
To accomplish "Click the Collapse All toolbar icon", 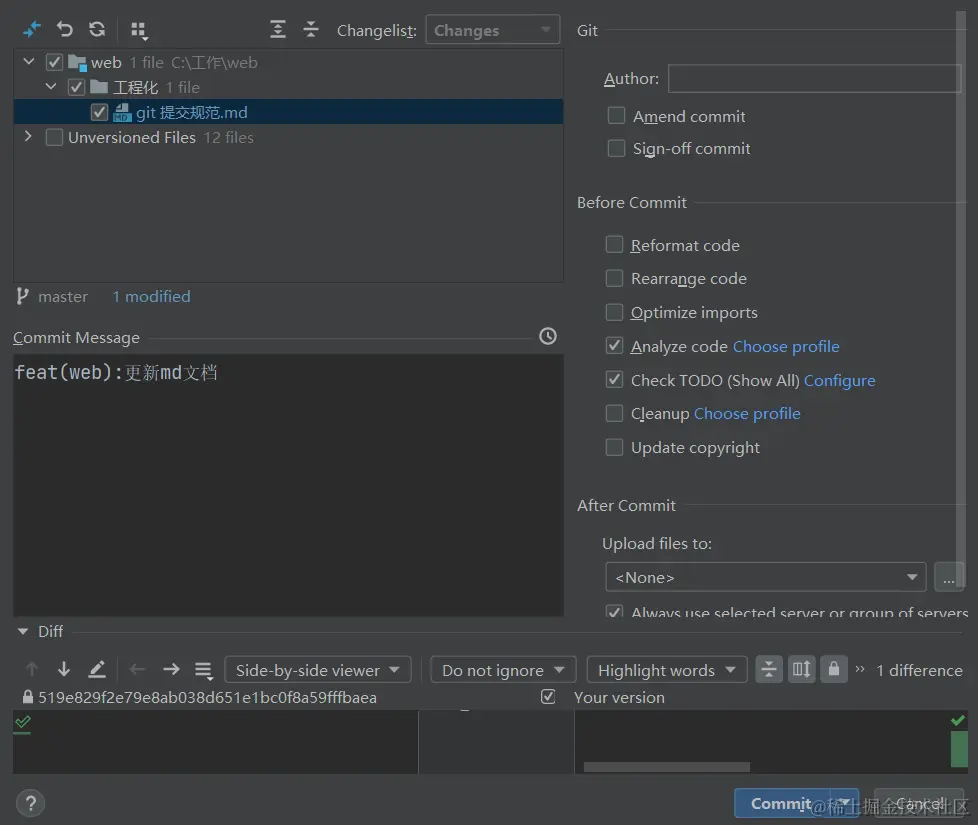I will tap(310, 29).
